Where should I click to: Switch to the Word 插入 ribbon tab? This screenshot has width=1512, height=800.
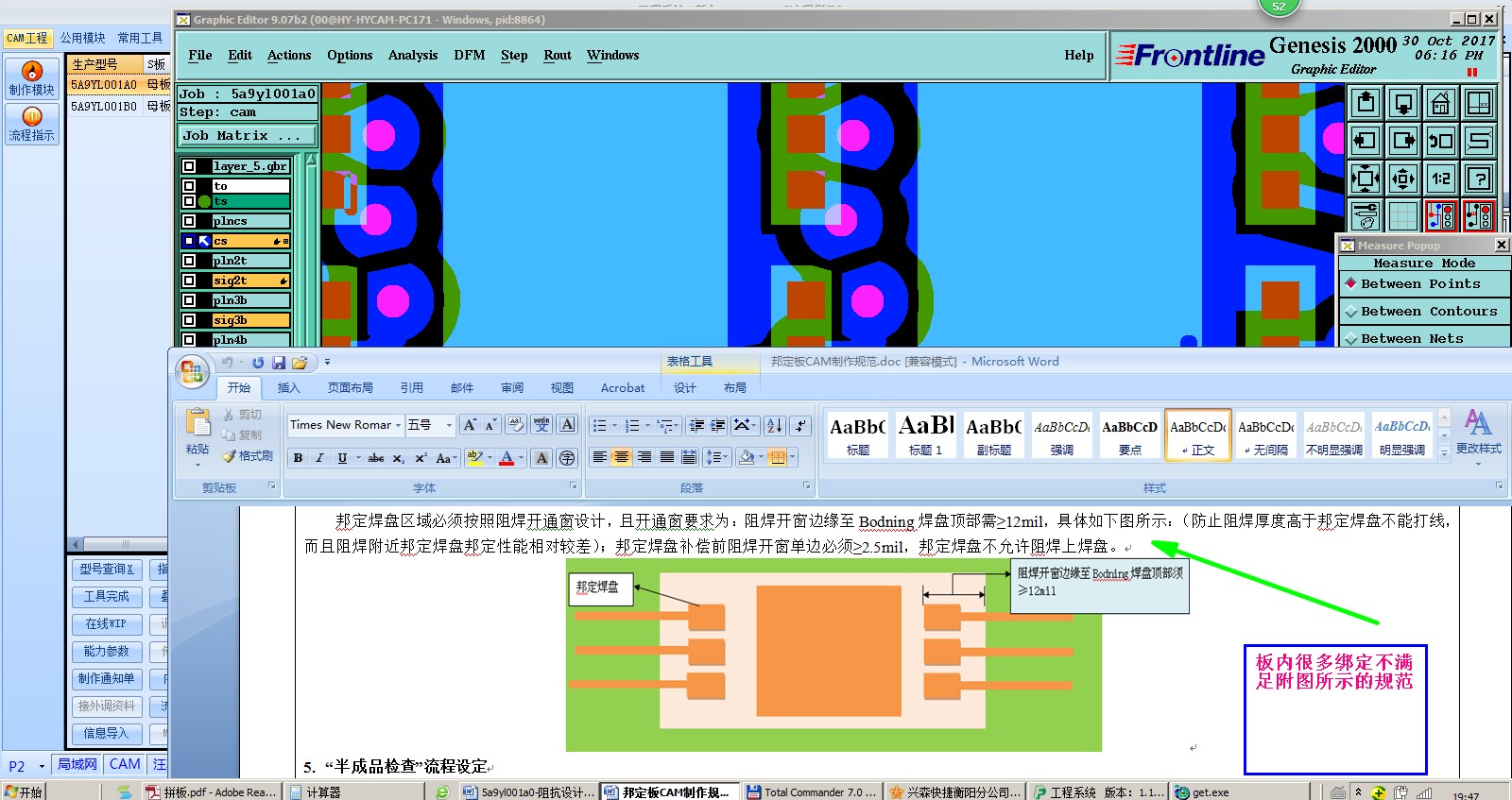(288, 388)
